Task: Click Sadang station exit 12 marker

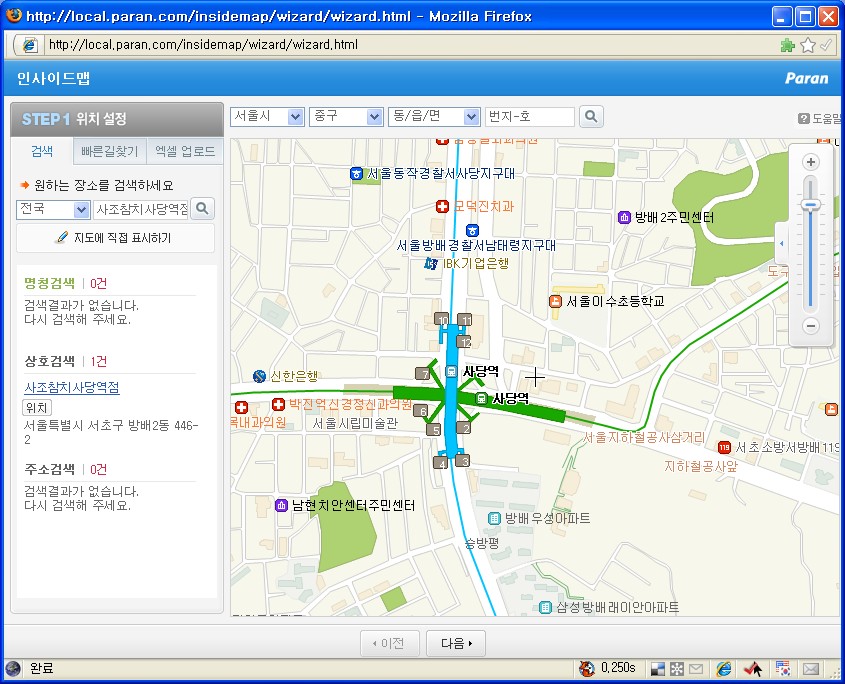Action: tap(464, 342)
